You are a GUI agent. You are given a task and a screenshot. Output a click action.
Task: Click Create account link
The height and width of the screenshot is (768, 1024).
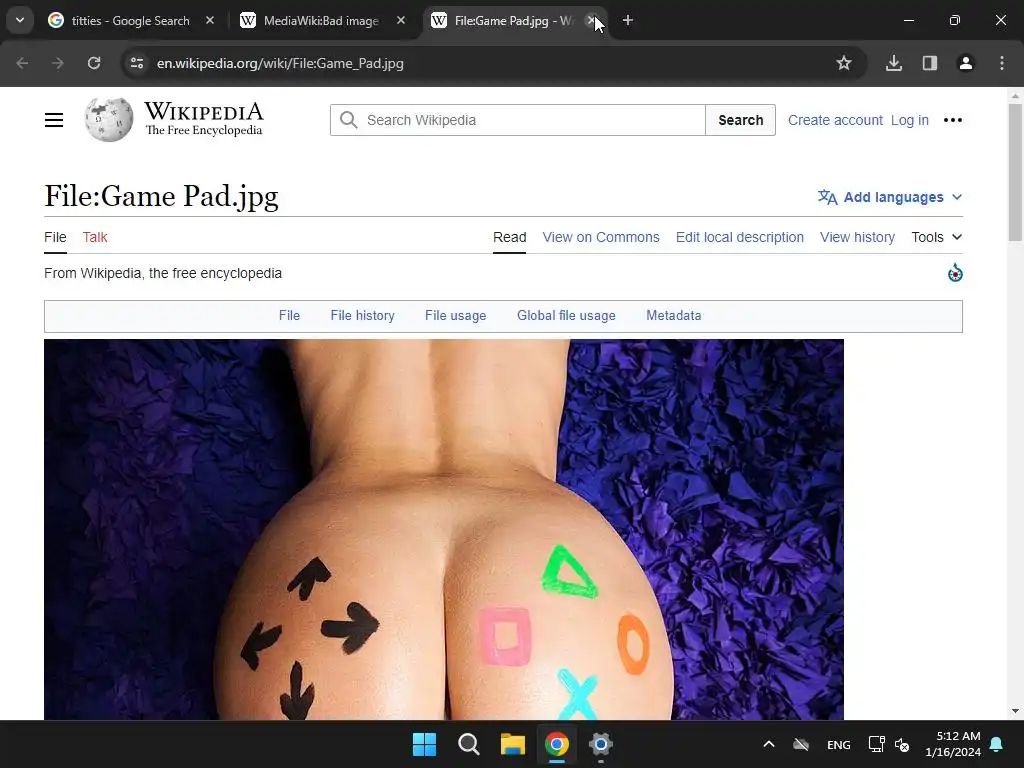[835, 120]
